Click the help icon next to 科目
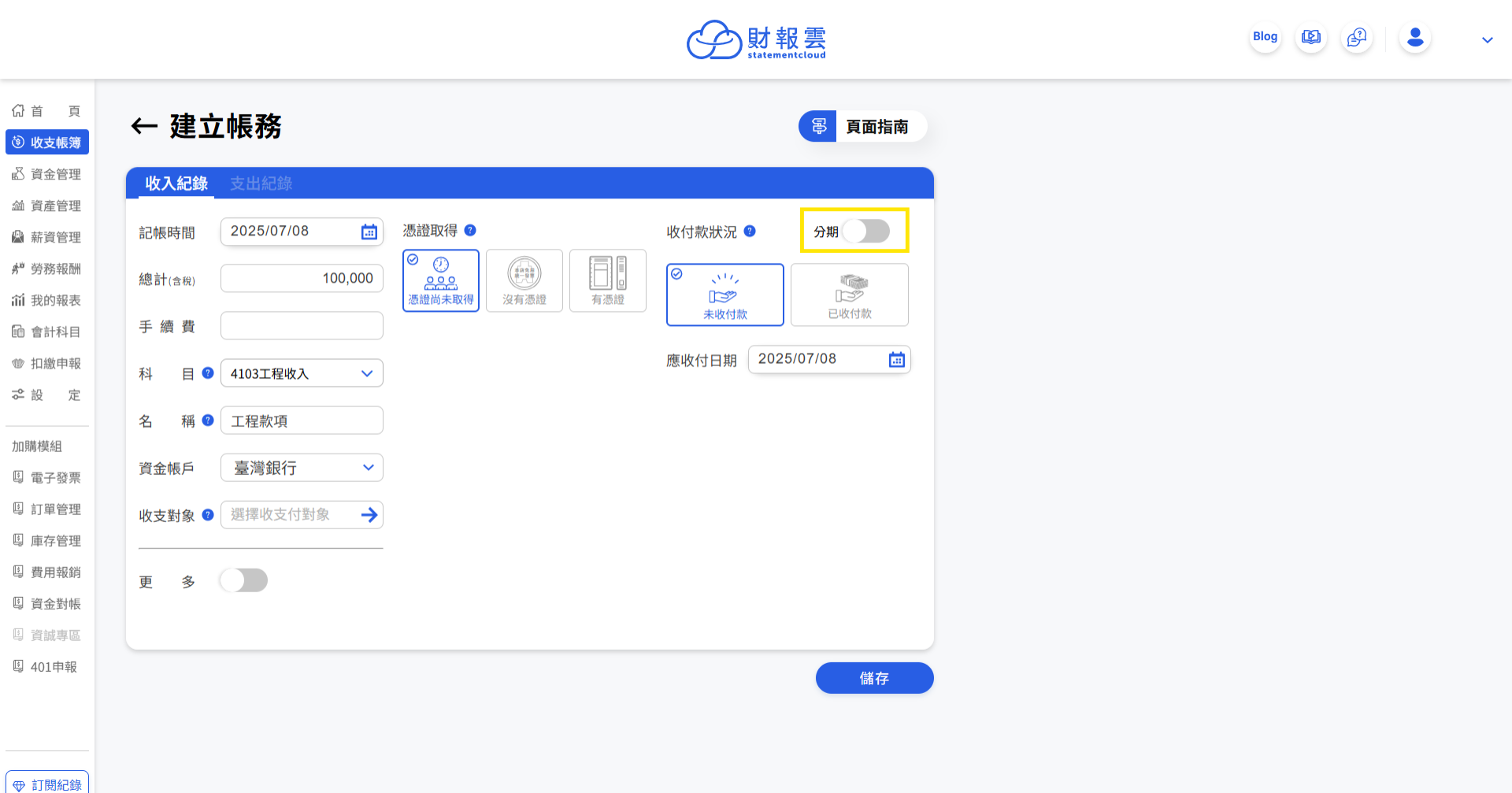 tap(208, 373)
